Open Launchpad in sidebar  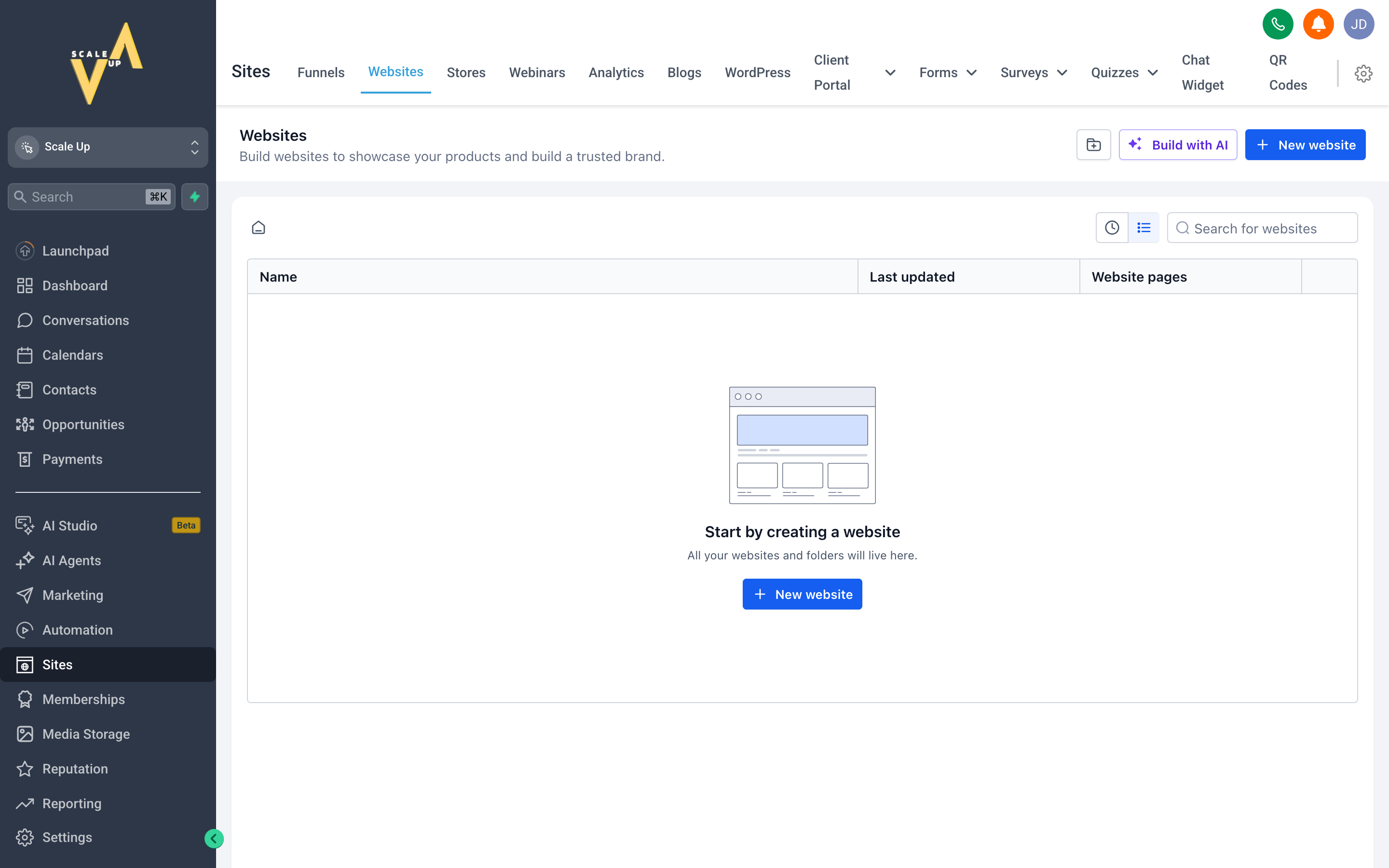pyautogui.click(x=108, y=251)
